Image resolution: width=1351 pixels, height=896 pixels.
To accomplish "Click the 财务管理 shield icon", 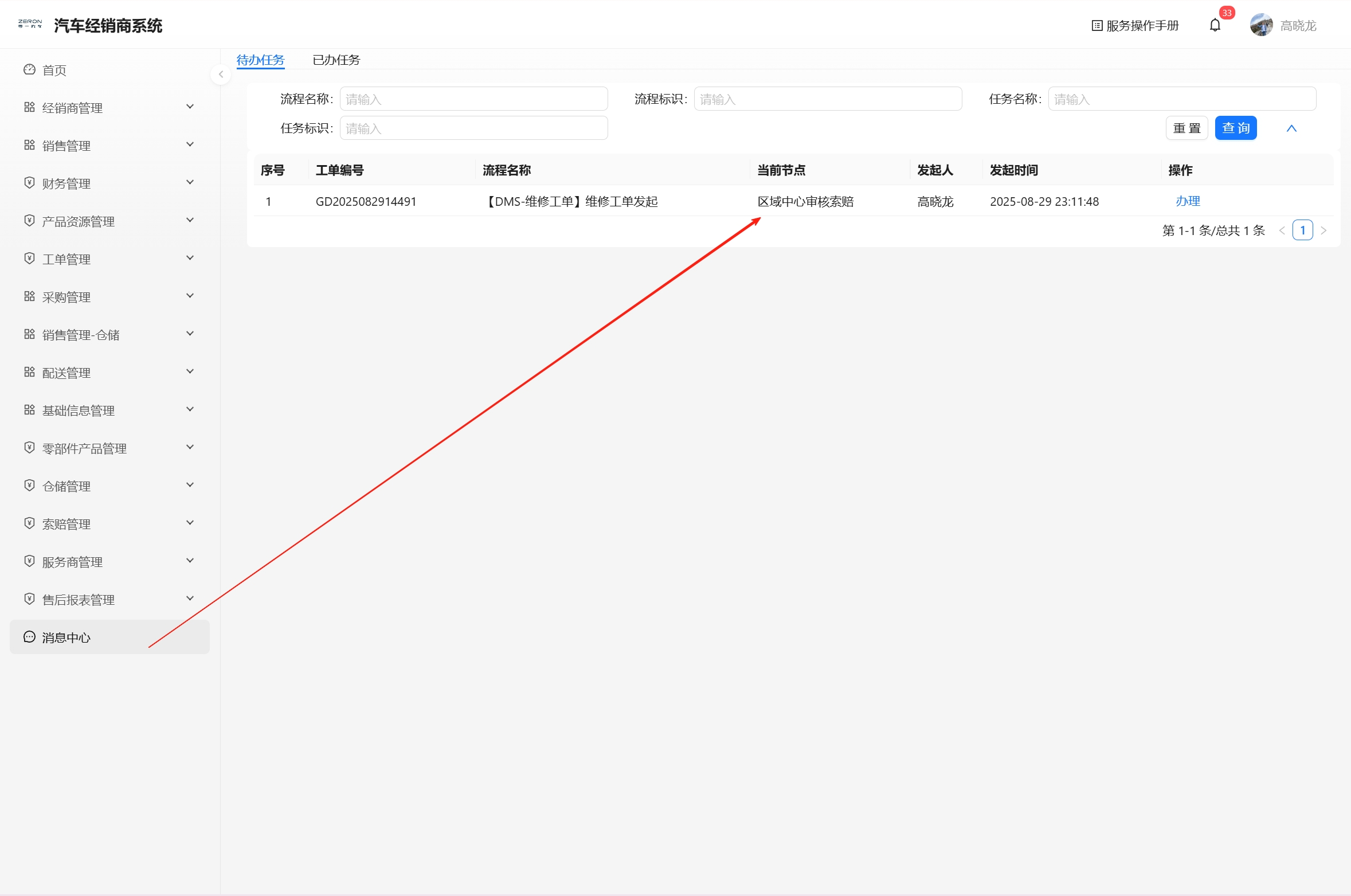I will click(29, 183).
